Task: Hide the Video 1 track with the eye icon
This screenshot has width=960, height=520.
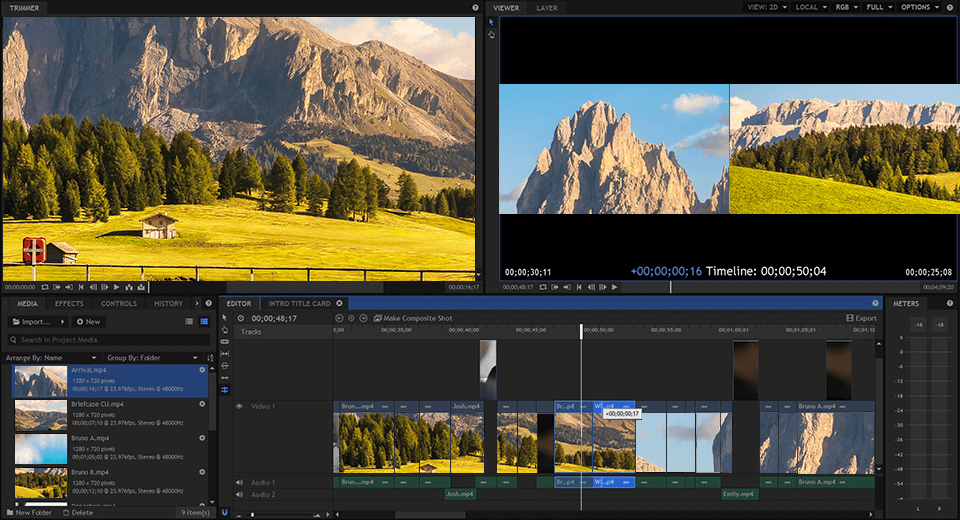Action: pyautogui.click(x=239, y=406)
